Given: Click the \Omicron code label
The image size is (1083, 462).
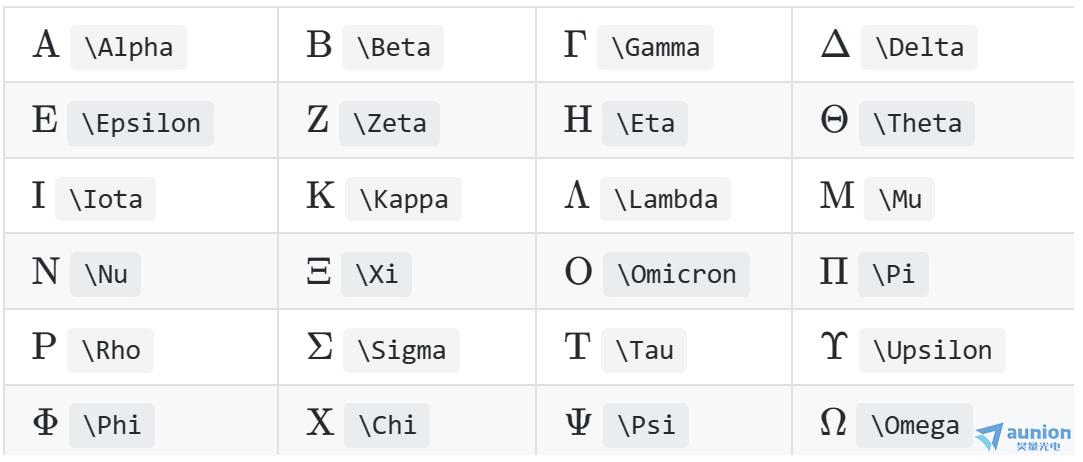Looking at the screenshot, I should point(676,274).
